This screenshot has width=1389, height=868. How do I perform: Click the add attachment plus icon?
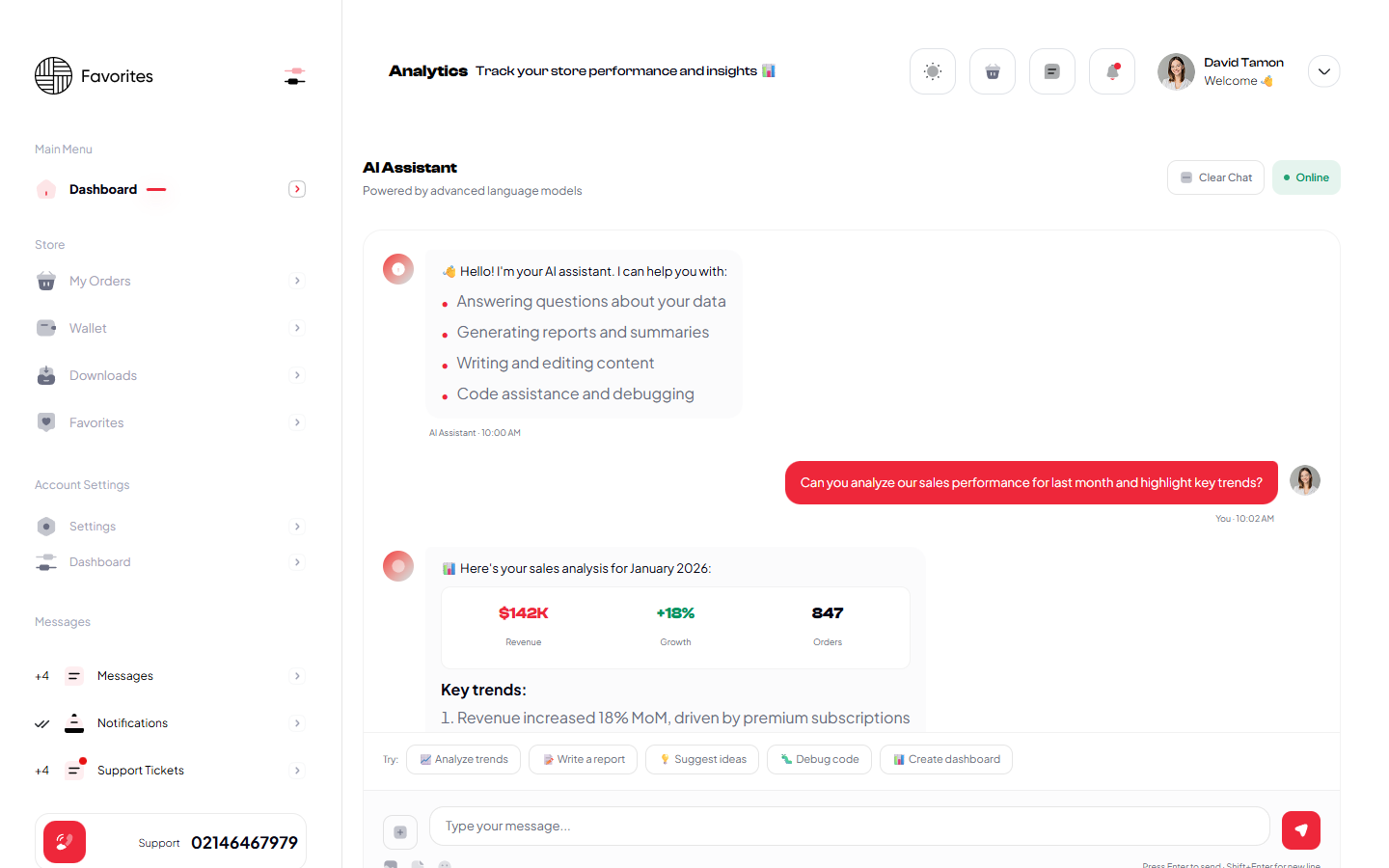point(400,831)
